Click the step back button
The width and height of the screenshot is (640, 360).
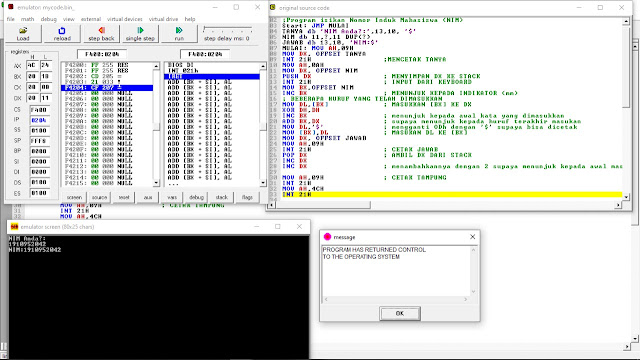pyautogui.click(x=101, y=33)
